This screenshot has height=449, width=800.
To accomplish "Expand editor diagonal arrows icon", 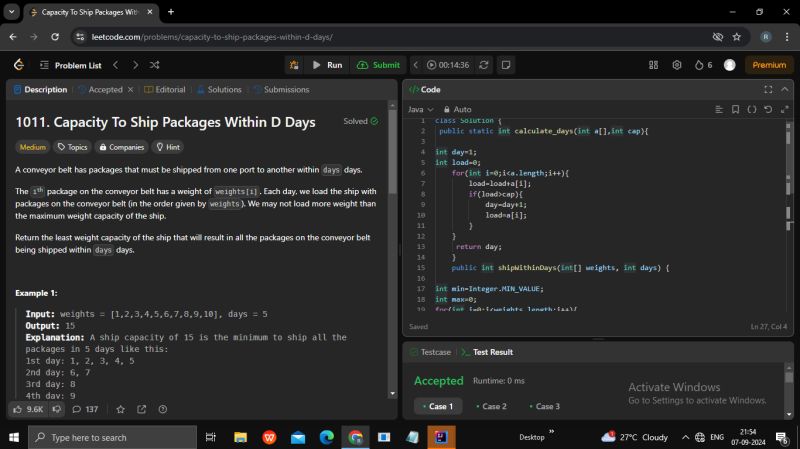I will (x=785, y=109).
